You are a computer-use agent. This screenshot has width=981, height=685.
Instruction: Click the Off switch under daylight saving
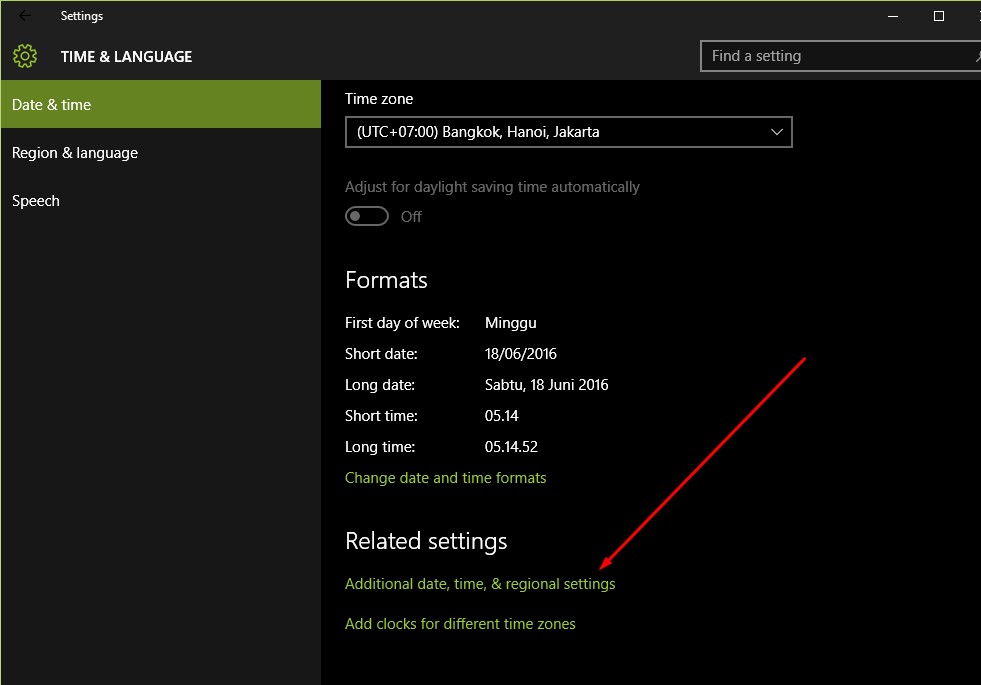pyautogui.click(x=366, y=216)
